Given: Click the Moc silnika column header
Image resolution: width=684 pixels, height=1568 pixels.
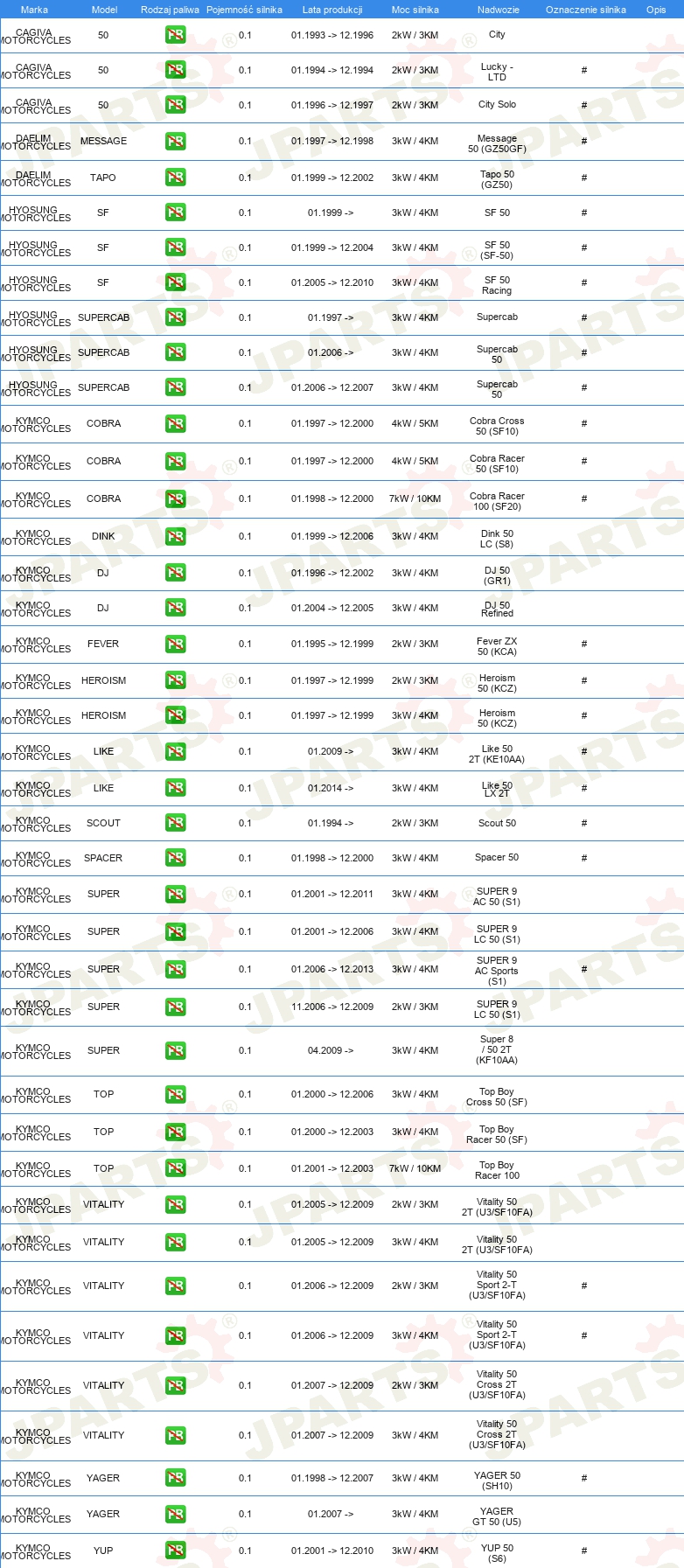Looking at the screenshot, I should point(415,10).
